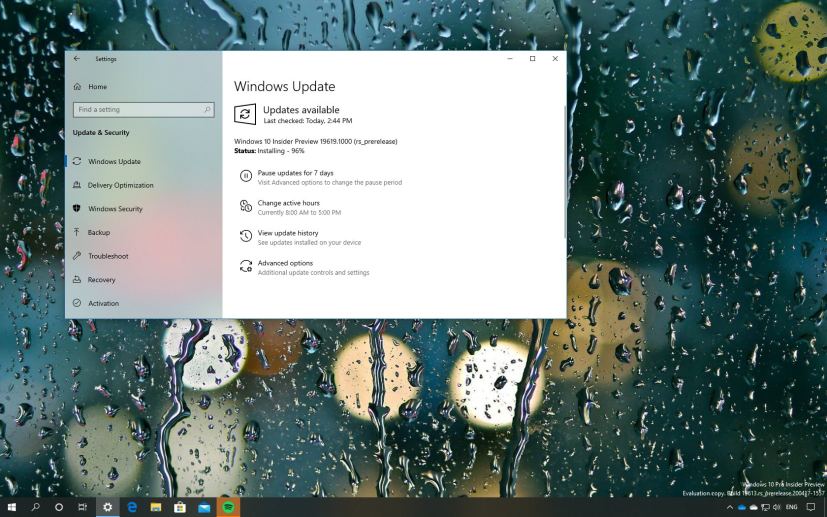Click the gear-sync icon beside Advanced options
The height and width of the screenshot is (517, 827).
point(246,266)
